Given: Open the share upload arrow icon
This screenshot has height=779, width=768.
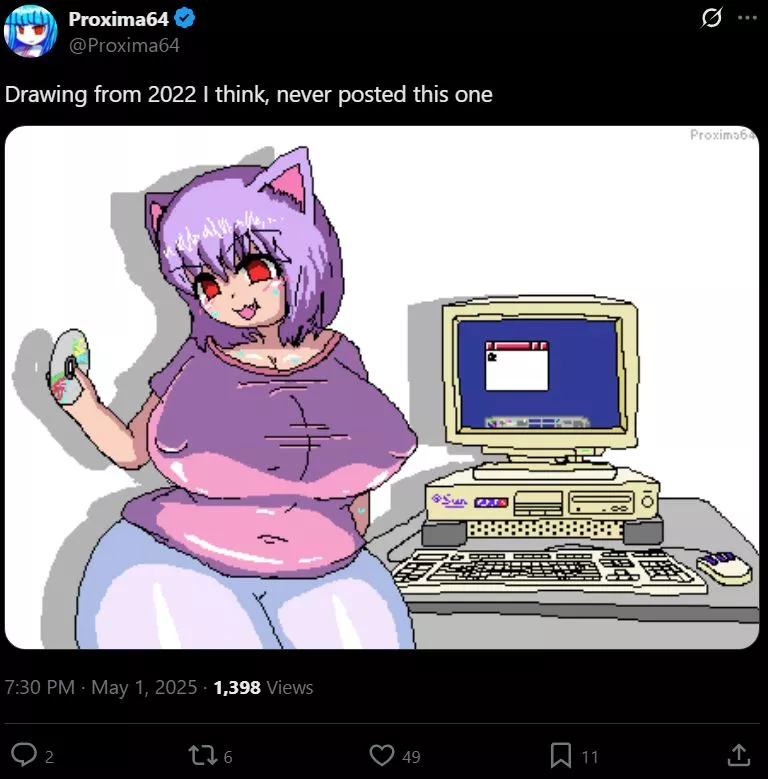Looking at the screenshot, I should tap(739, 755).
